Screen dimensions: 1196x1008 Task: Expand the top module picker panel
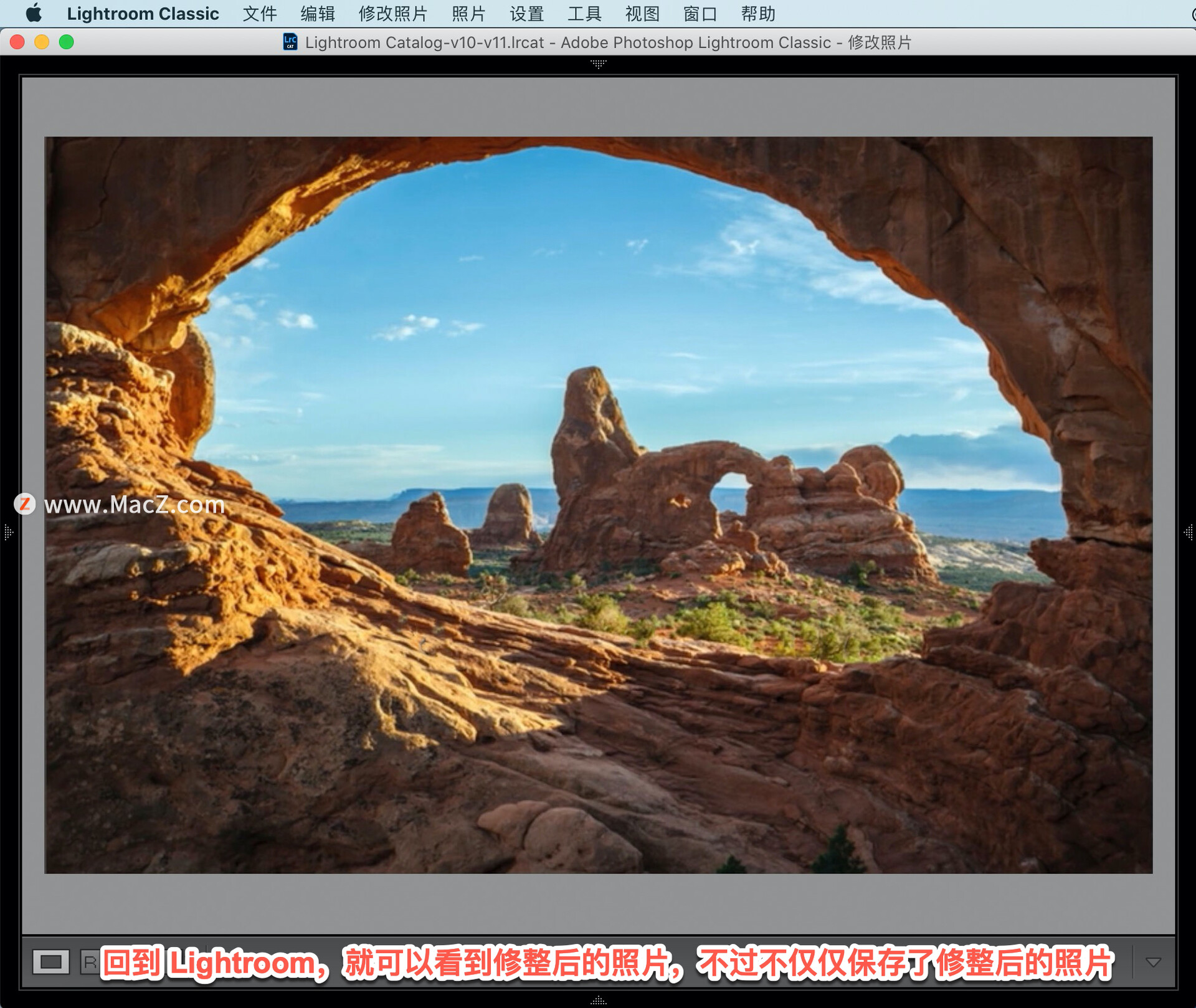[598, 64]
